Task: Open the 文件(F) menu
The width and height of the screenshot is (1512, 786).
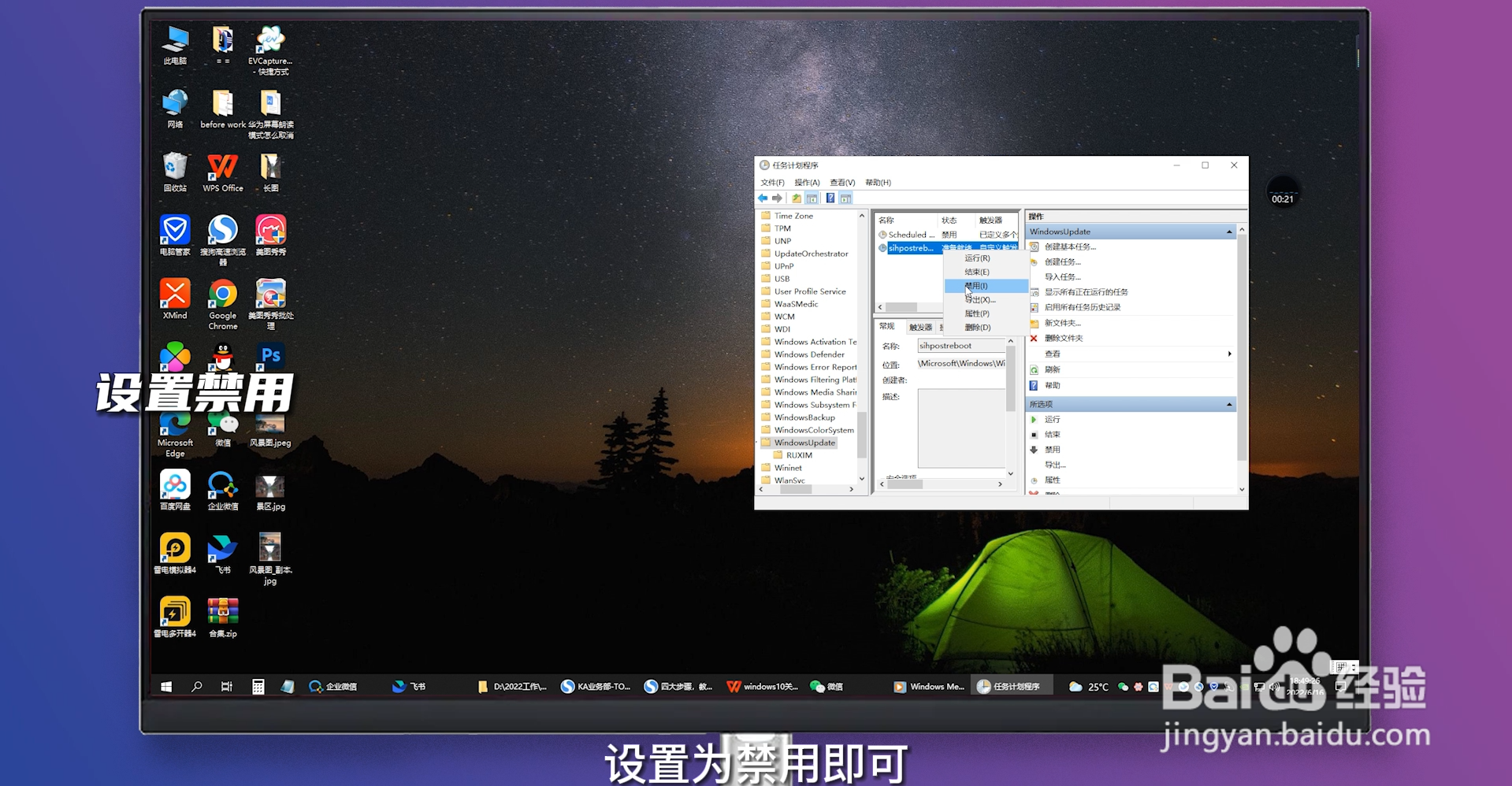Action: click(772, 183)
